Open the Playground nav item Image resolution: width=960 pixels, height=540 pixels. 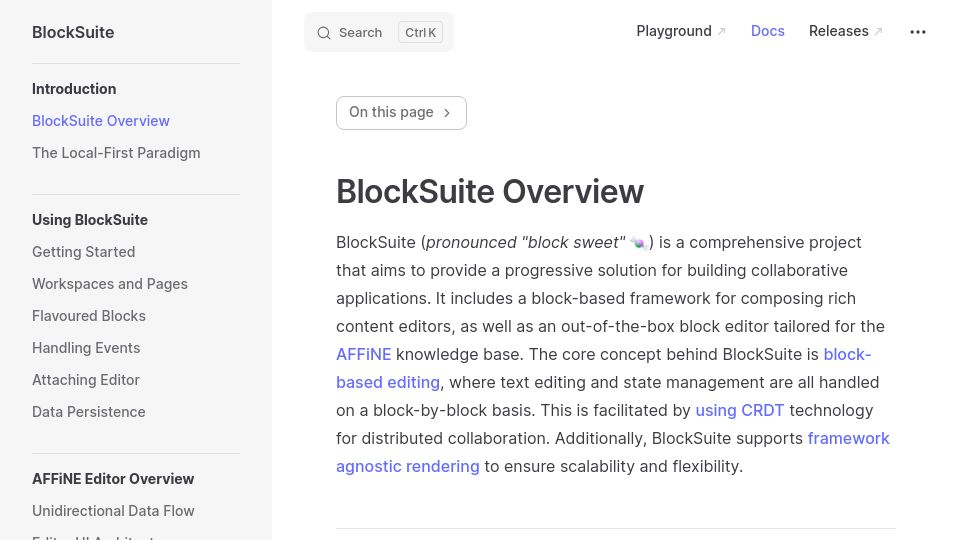[x=681, y=31]
